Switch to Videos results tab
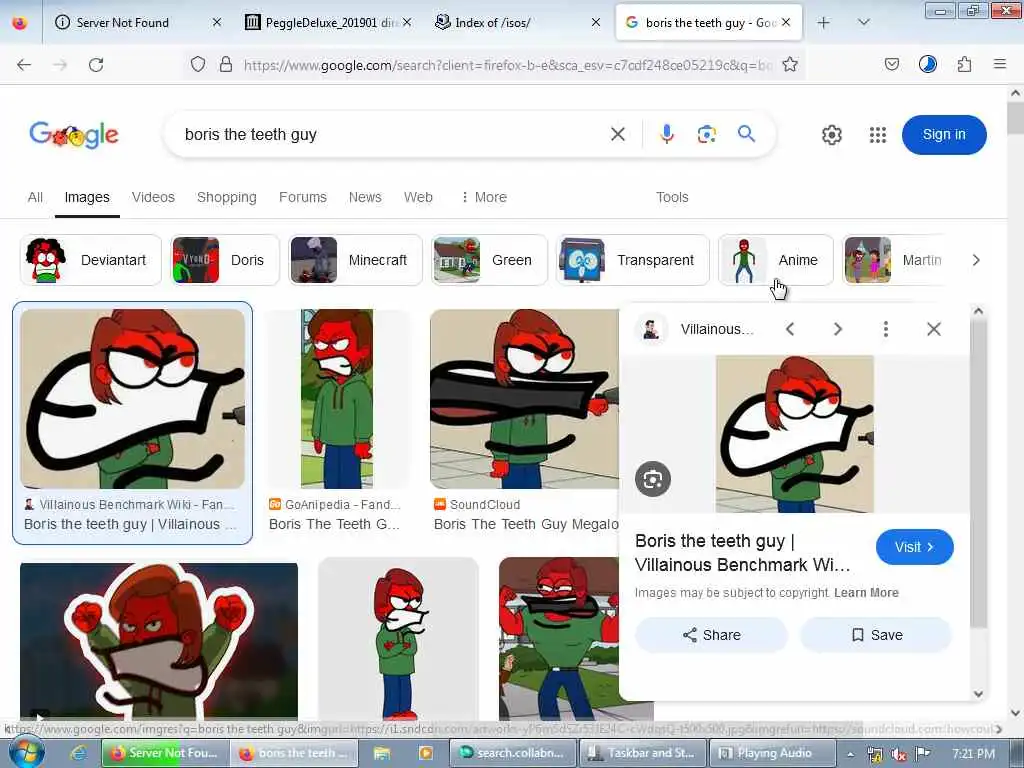Screen dimensions: 1024x768 tap(153, 197)
